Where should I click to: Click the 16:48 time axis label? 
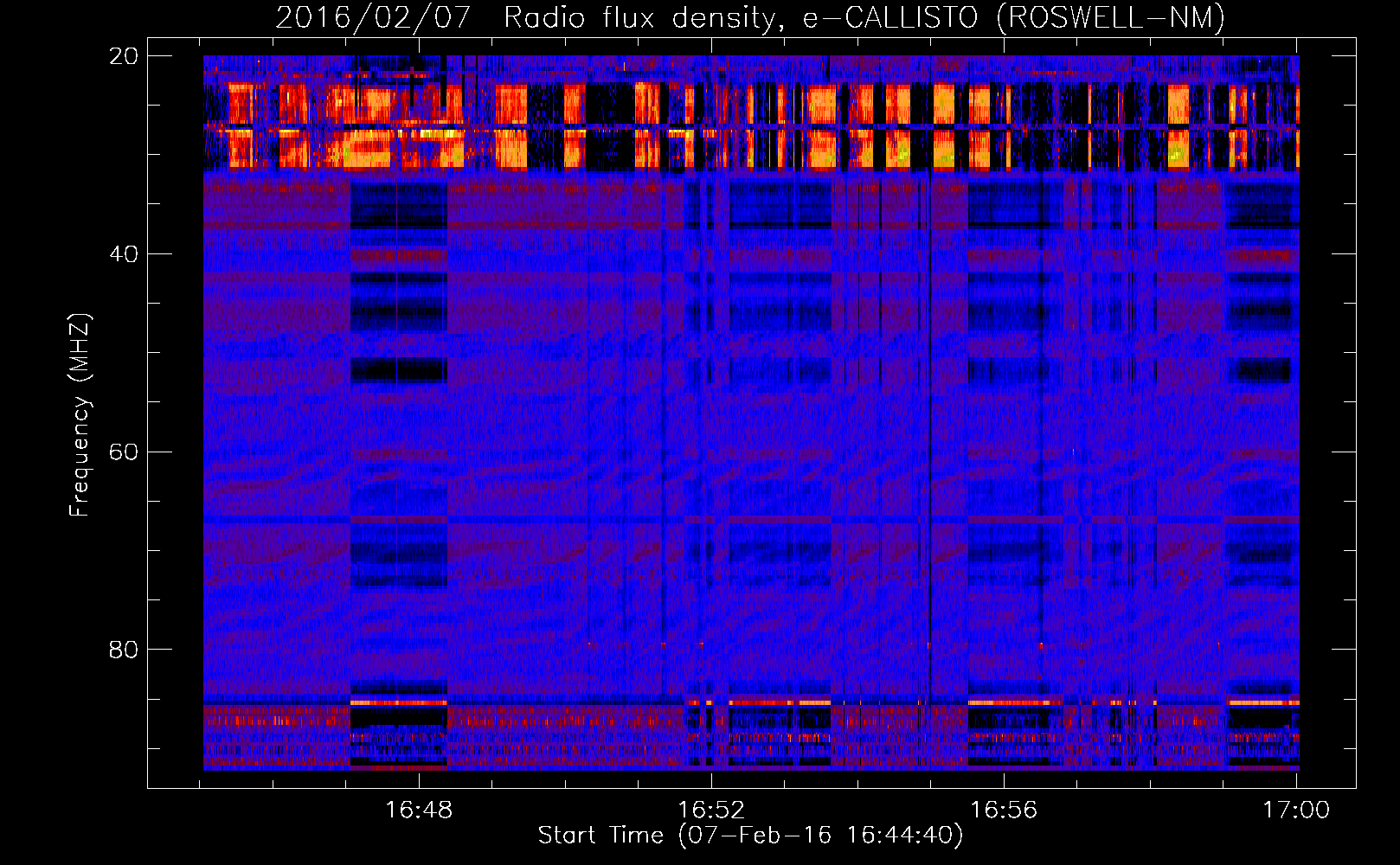pos(419,811)
